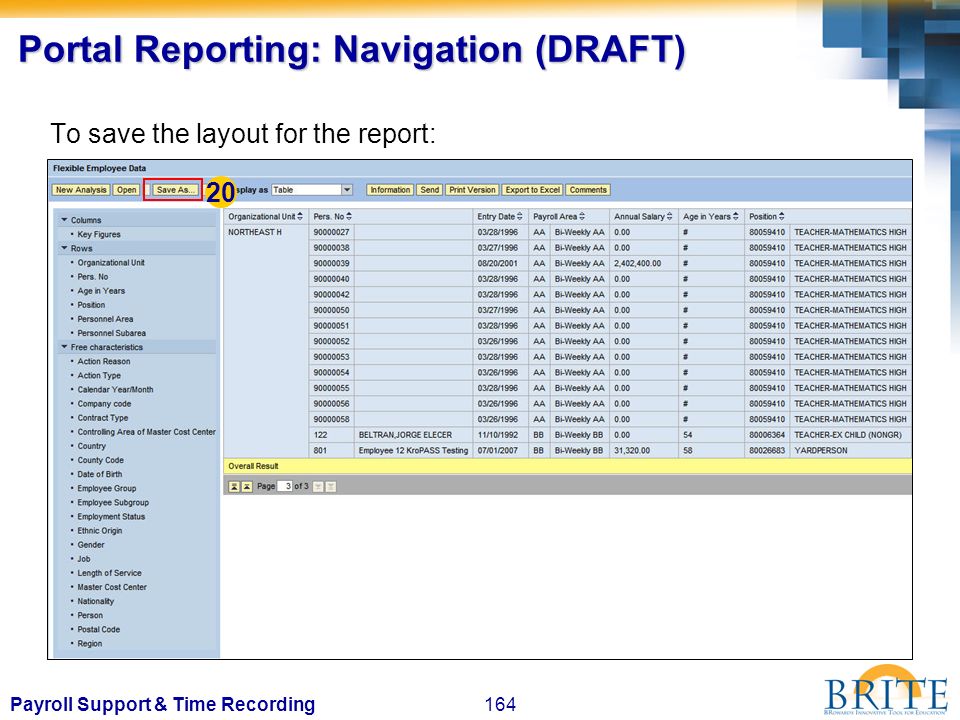Select Key Figures in Columns
Viewport: 960px width, 720px height.
coord(99,234)
